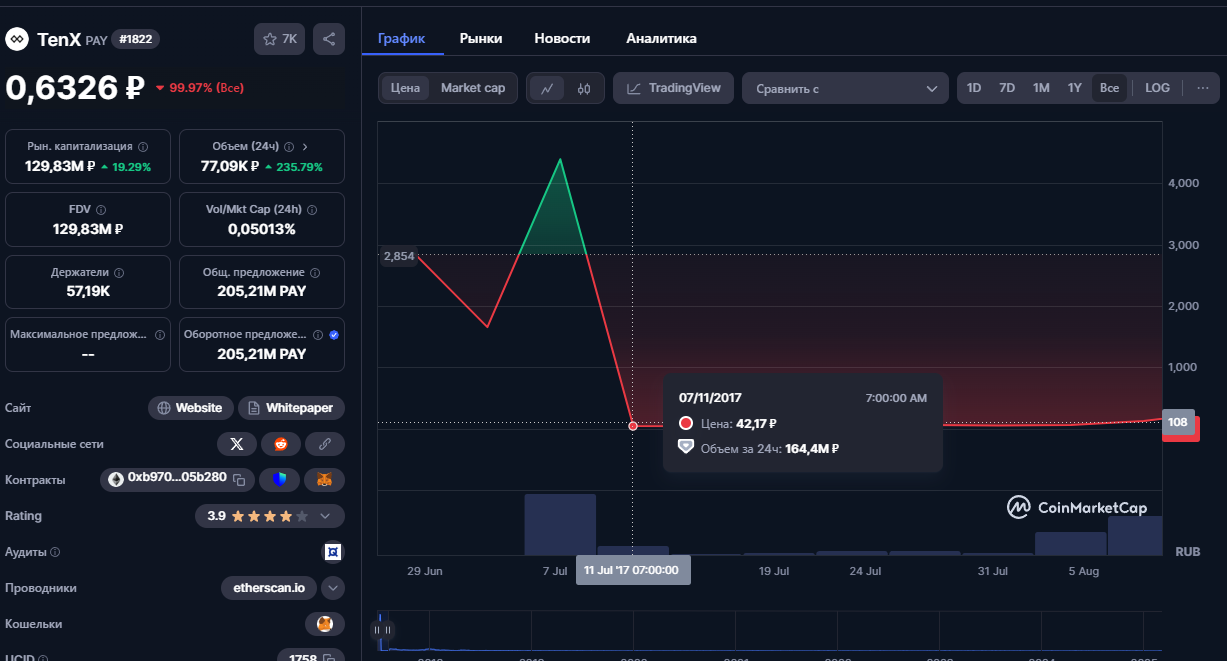Show info for Оборотное предложение
The height and width of the screenshot is (661, 1227).
coord(318,335)
